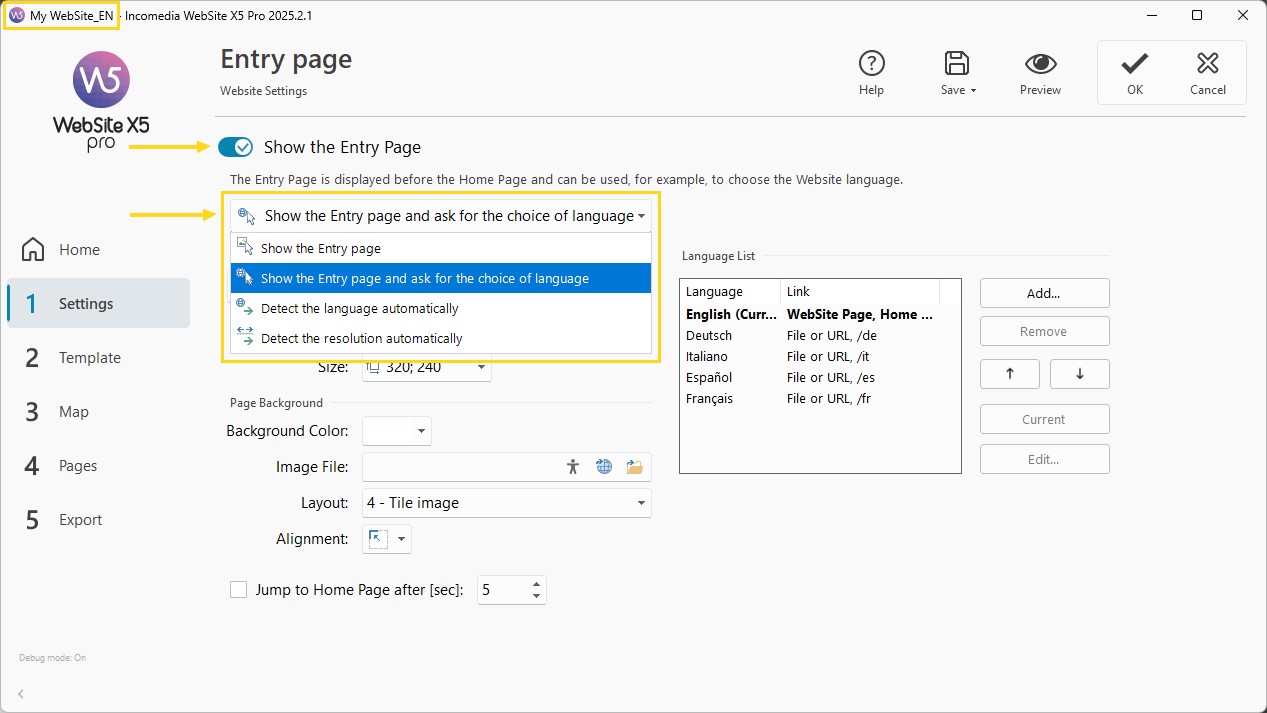Select 'Show the Entry page' option
Viewport: 1267px width, 713px height.
pyautogui.click(x=441, y=248)
